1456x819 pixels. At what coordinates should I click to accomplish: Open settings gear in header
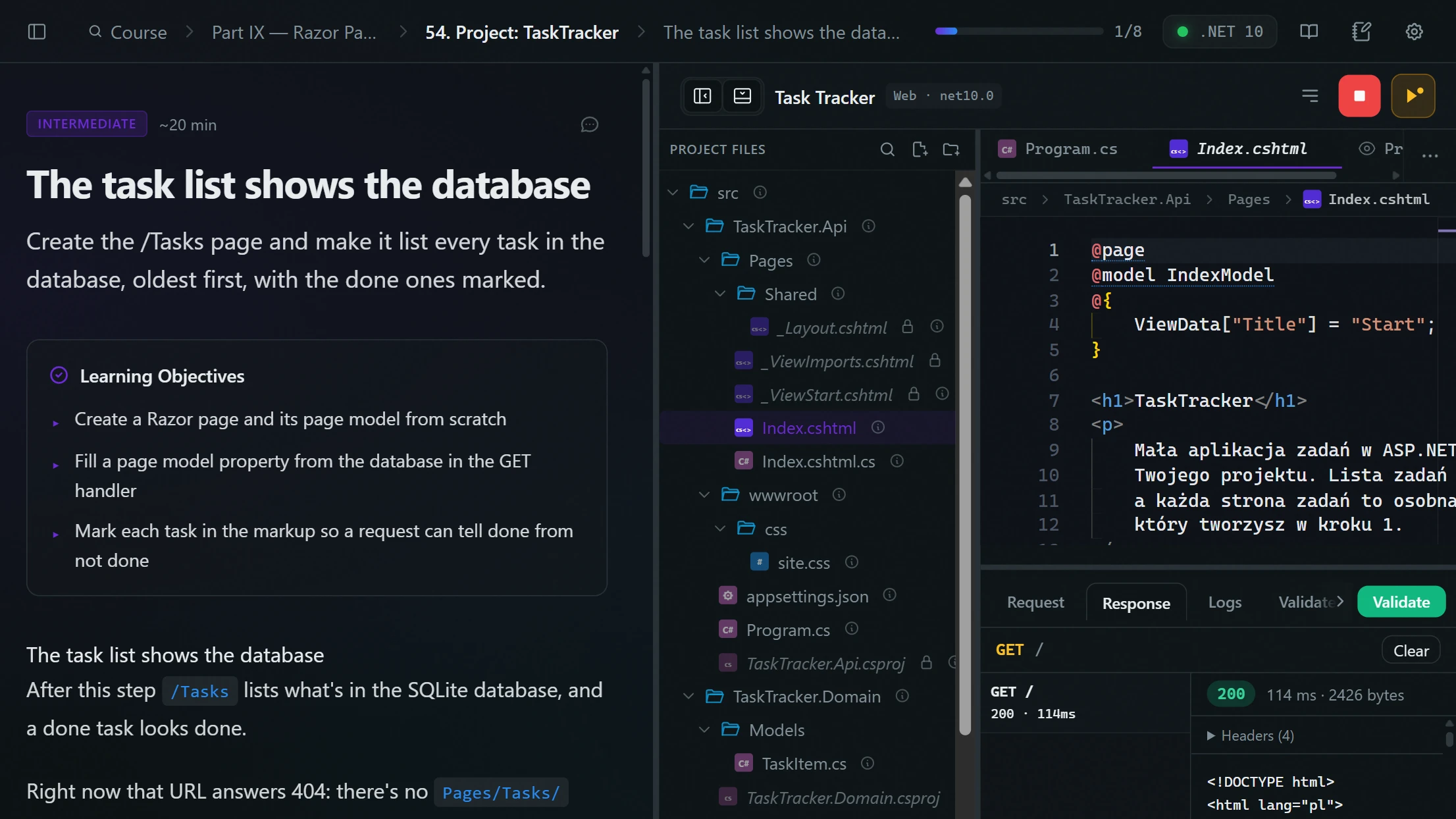[x=1414, y=32]
